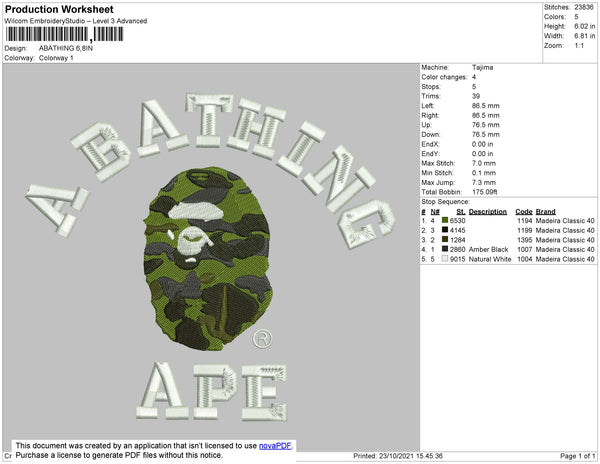Click the thread code '1199'
600x464 pixels.
pos(525,230)
